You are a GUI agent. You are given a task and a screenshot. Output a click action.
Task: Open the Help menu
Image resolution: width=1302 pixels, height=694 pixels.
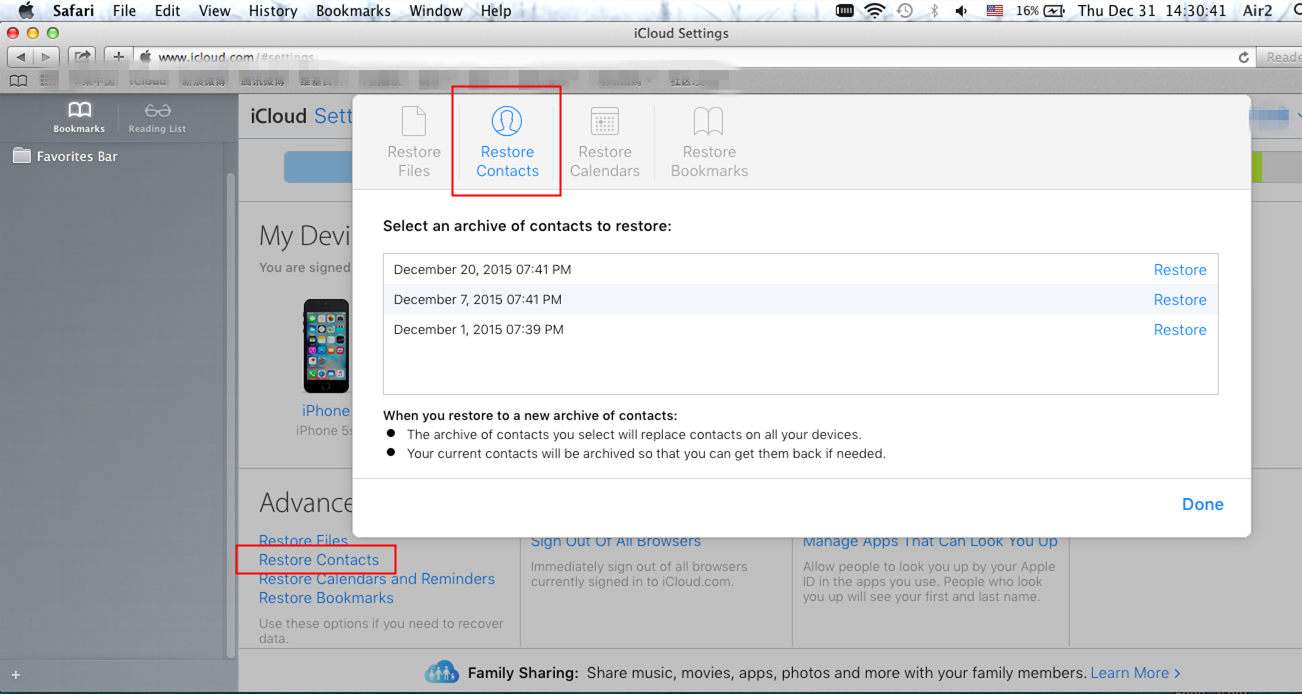point(496,11)
